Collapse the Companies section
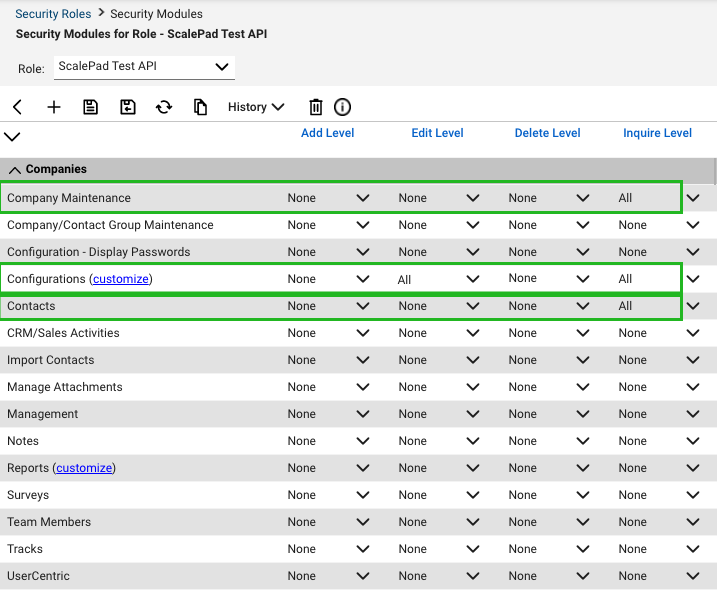717x590 pixels. 15,170
